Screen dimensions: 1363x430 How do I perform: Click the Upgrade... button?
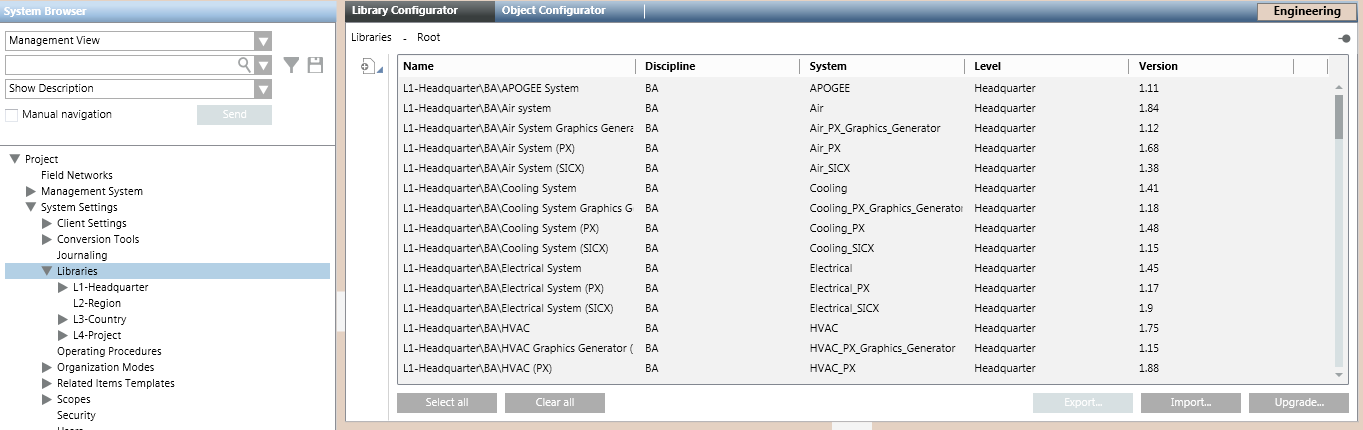click(x=1298, y=403)
